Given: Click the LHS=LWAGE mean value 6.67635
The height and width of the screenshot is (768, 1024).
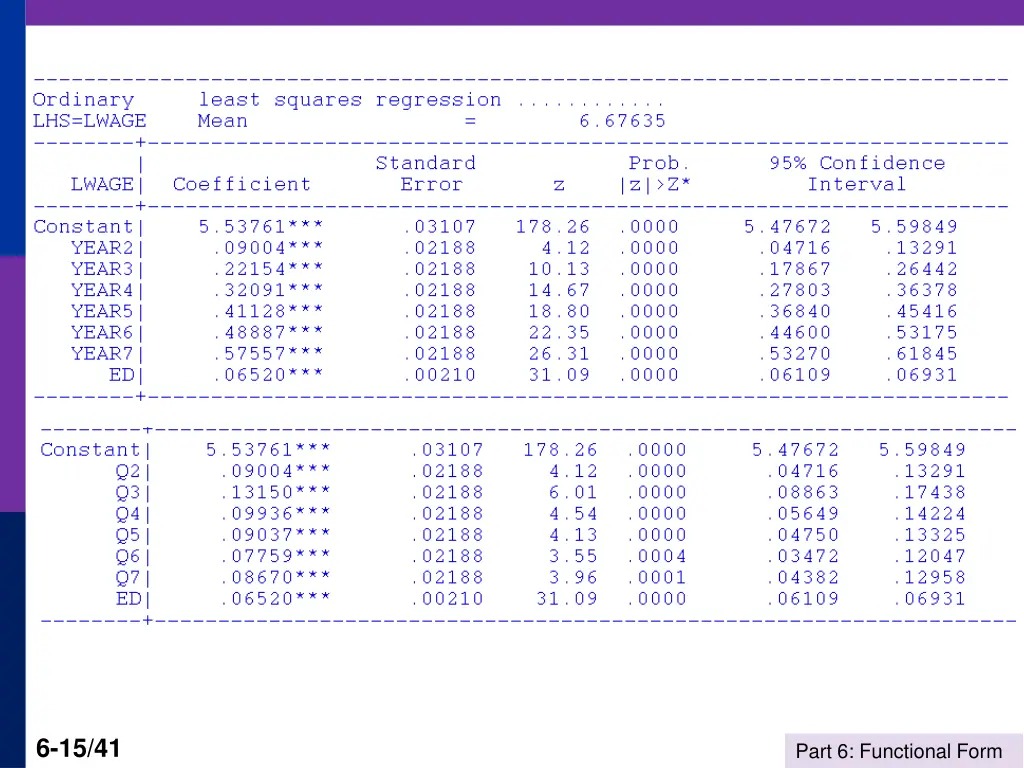Looking at the screenshot, I should point(622,121).
